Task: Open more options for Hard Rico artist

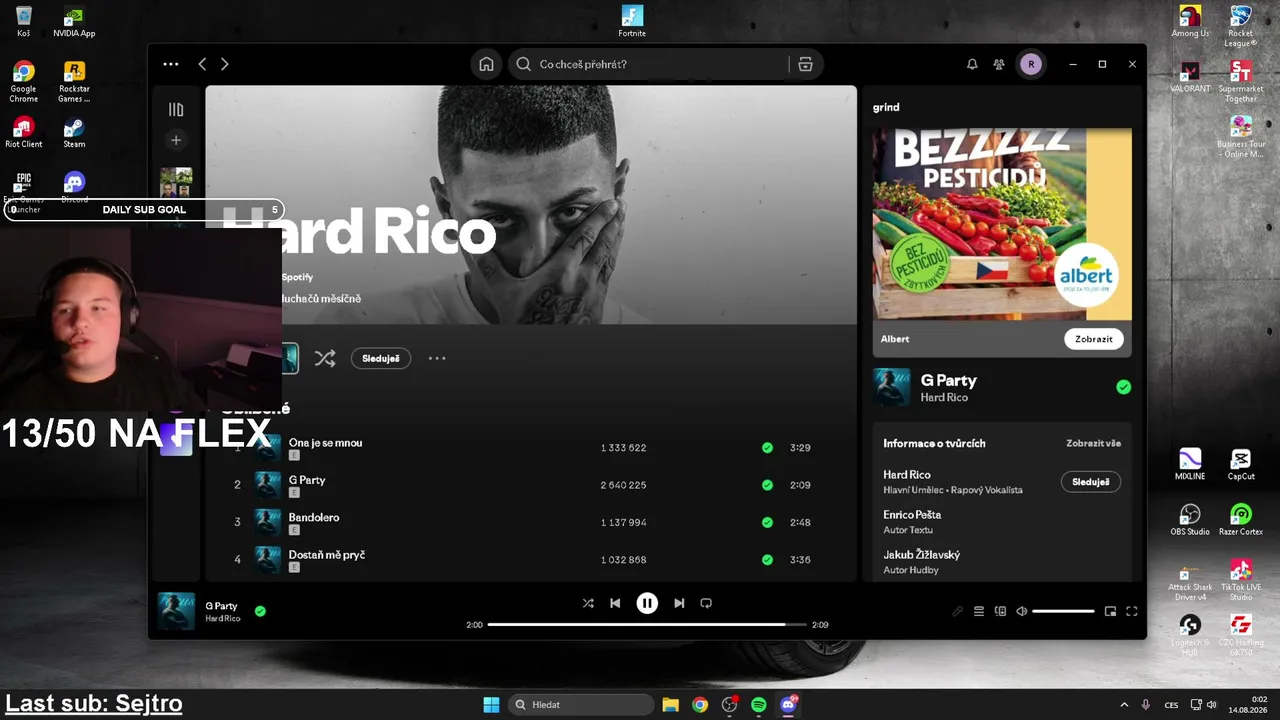Action: (x=437, y=358)
